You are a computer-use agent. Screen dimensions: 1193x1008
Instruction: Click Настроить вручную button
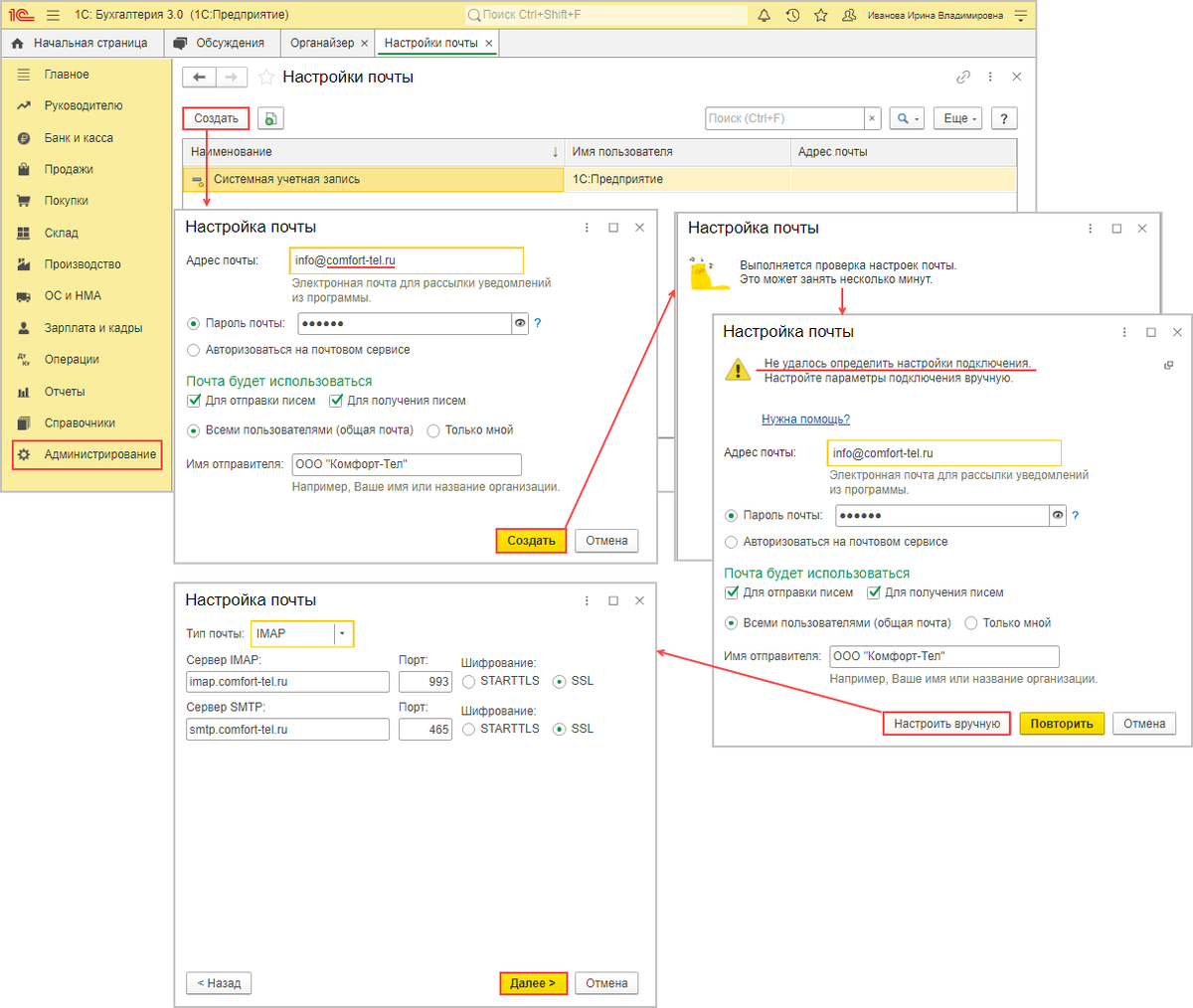click(x=946, y=724)
